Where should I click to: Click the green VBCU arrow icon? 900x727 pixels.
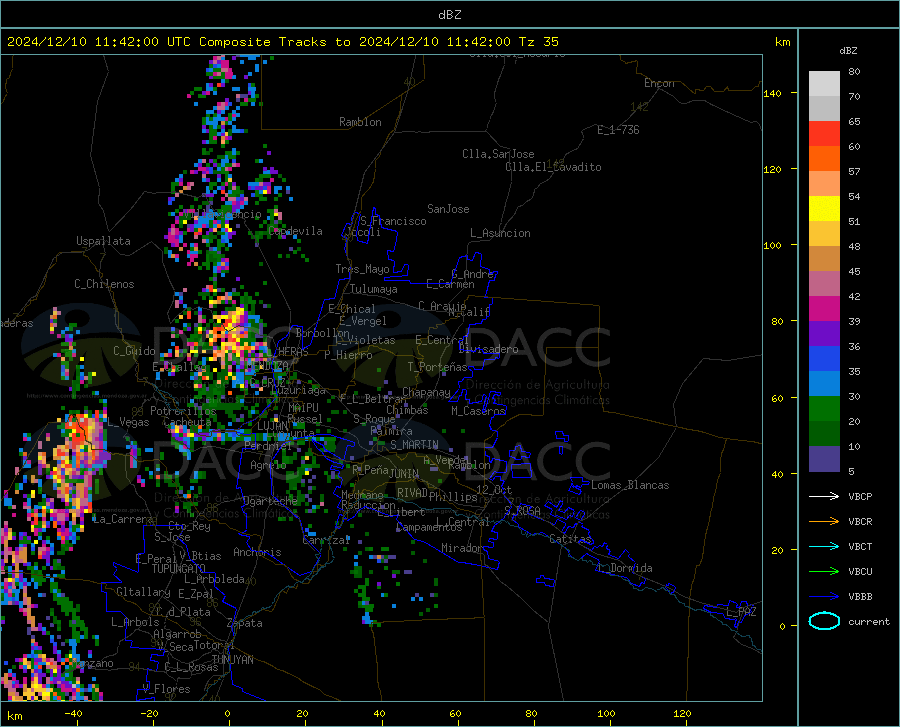[x=824, y=571]
